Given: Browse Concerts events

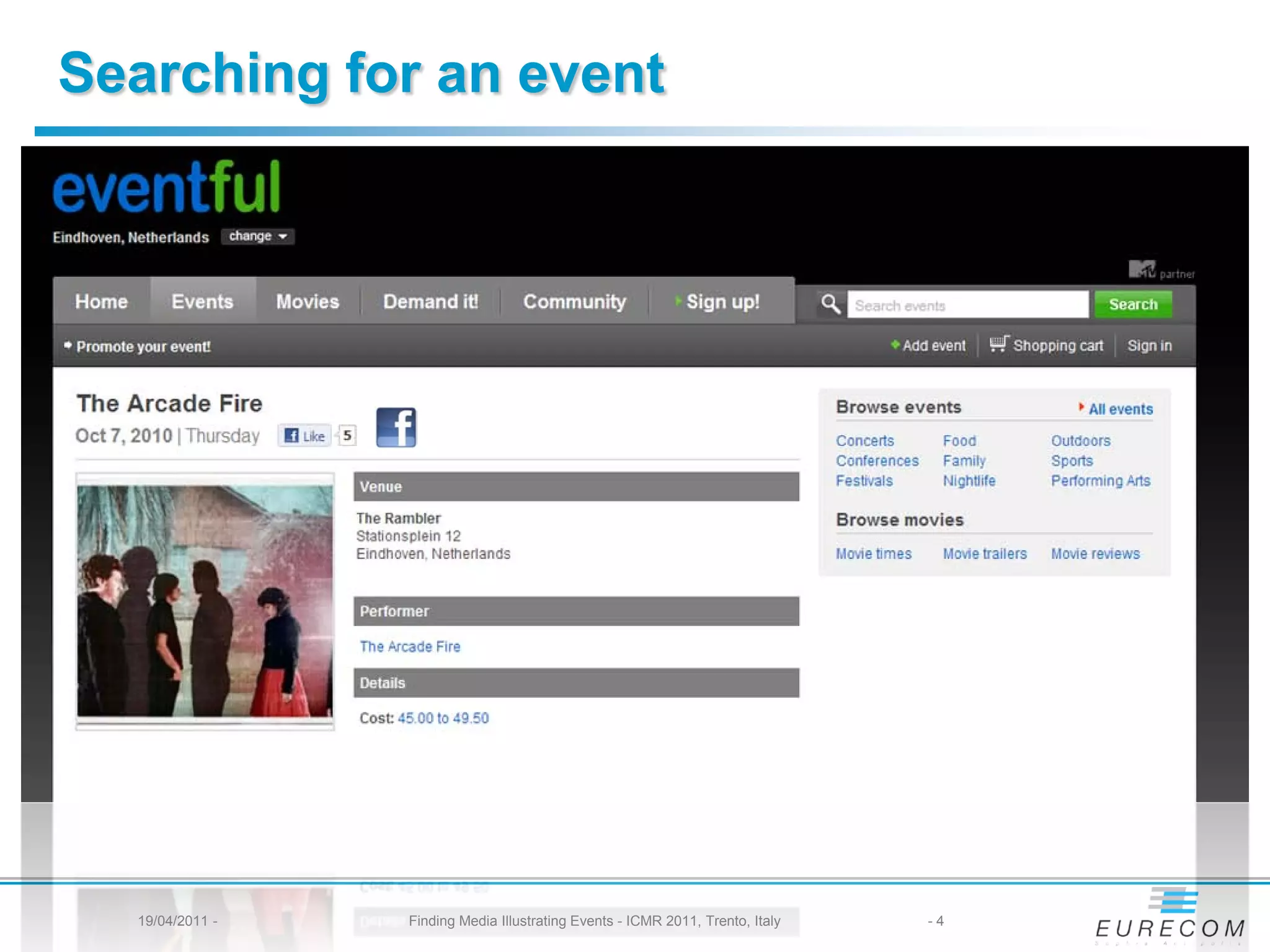Looking at the screenshot, I should pos(865,441).
